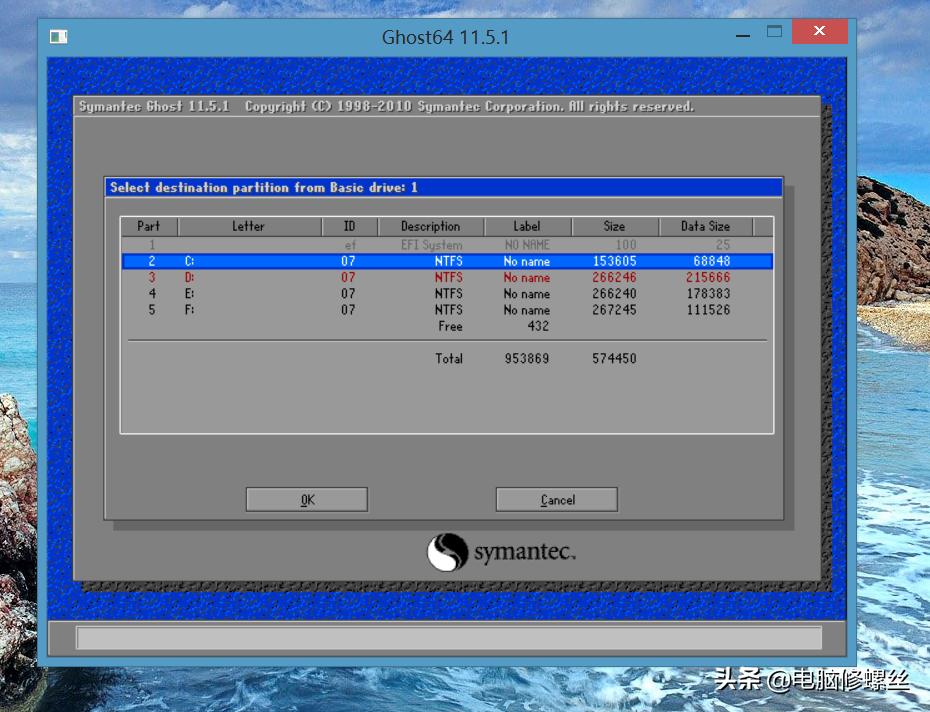
Task: Close the Ghost64 window
Action: (x=819, y=32)
